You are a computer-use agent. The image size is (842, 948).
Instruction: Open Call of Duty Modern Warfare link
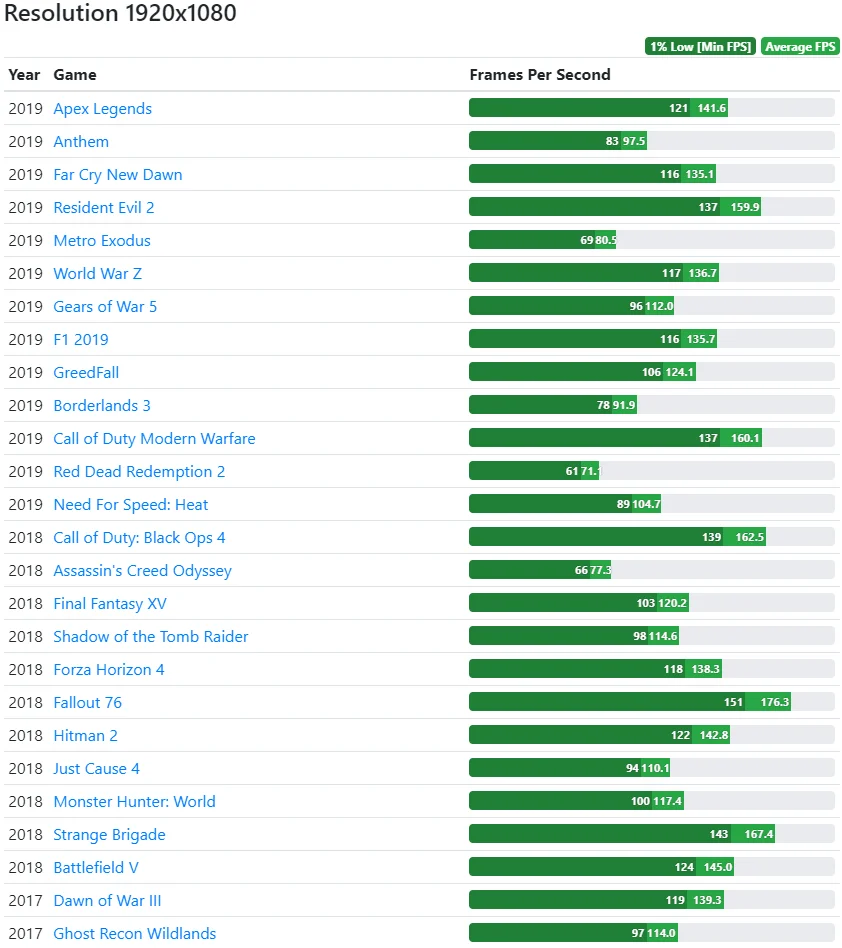click(154, 438)
